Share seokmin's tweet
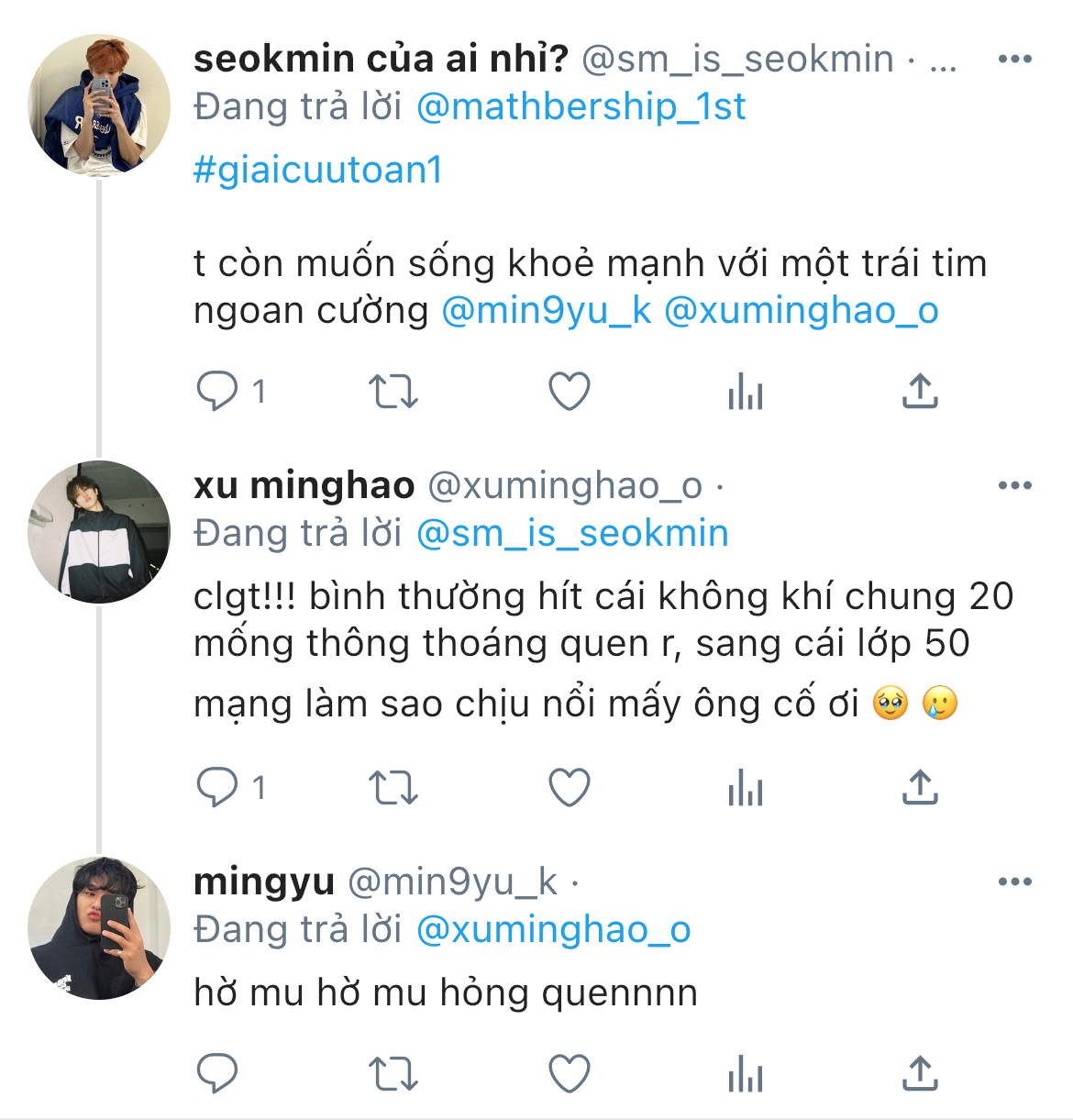1073x1120 pixels. pos(920,393)
